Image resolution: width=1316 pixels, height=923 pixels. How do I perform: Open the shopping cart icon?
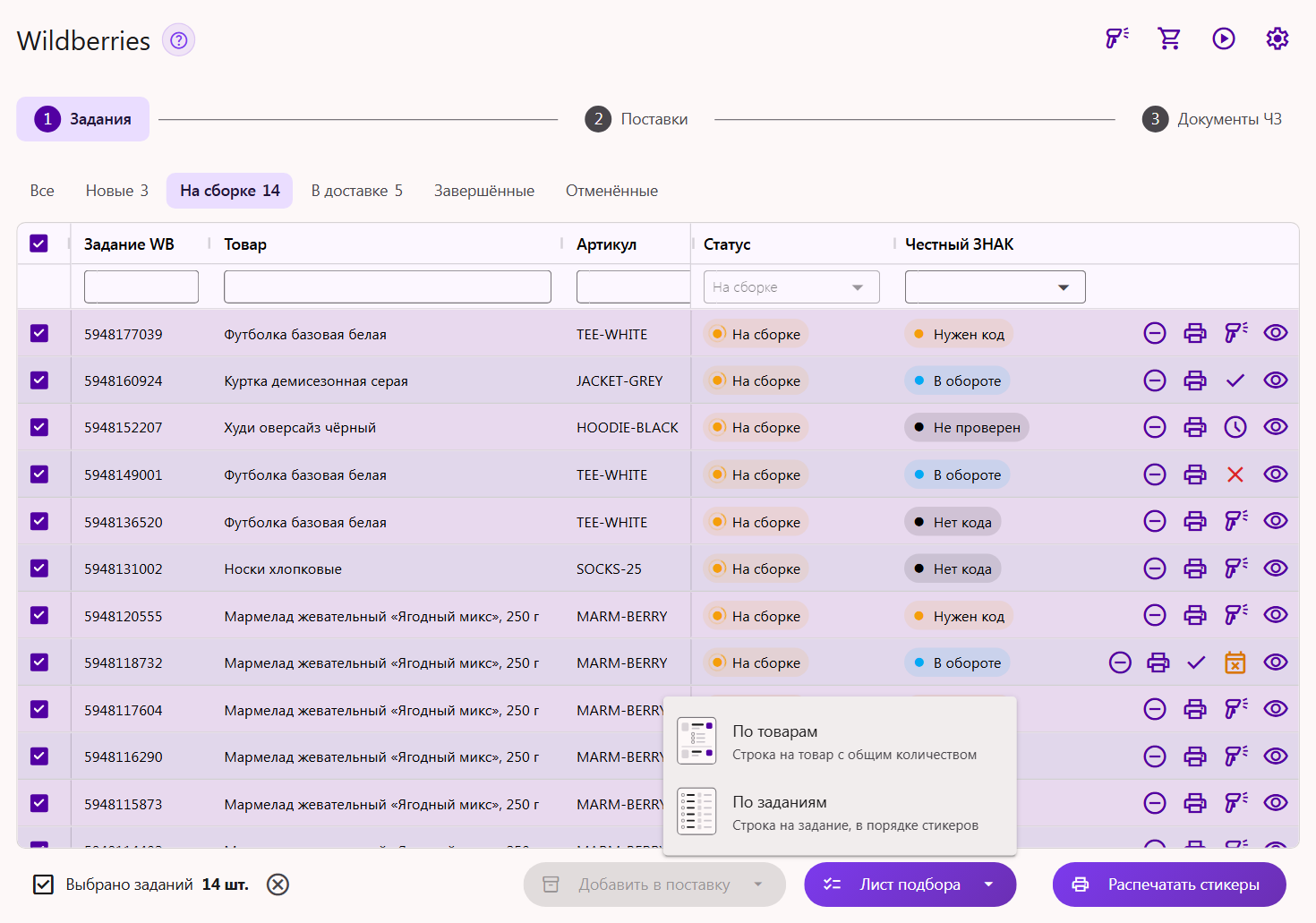pyautogui.click(x=1169, y=38)
